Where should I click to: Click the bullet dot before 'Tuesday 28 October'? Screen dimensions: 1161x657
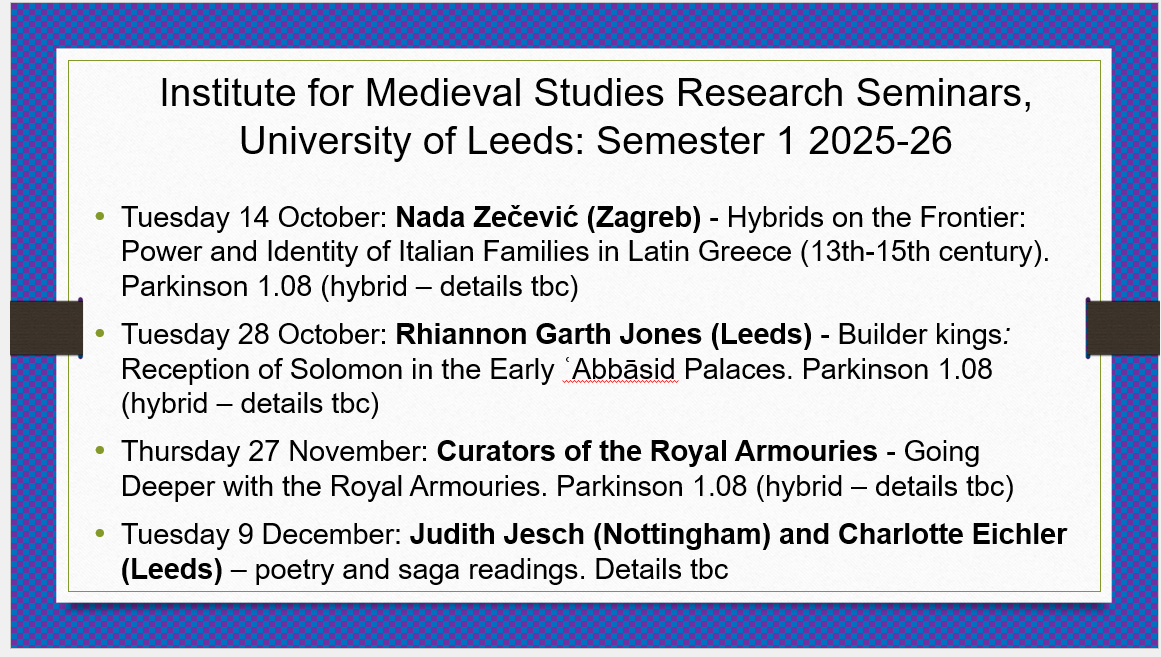(99, 333)
